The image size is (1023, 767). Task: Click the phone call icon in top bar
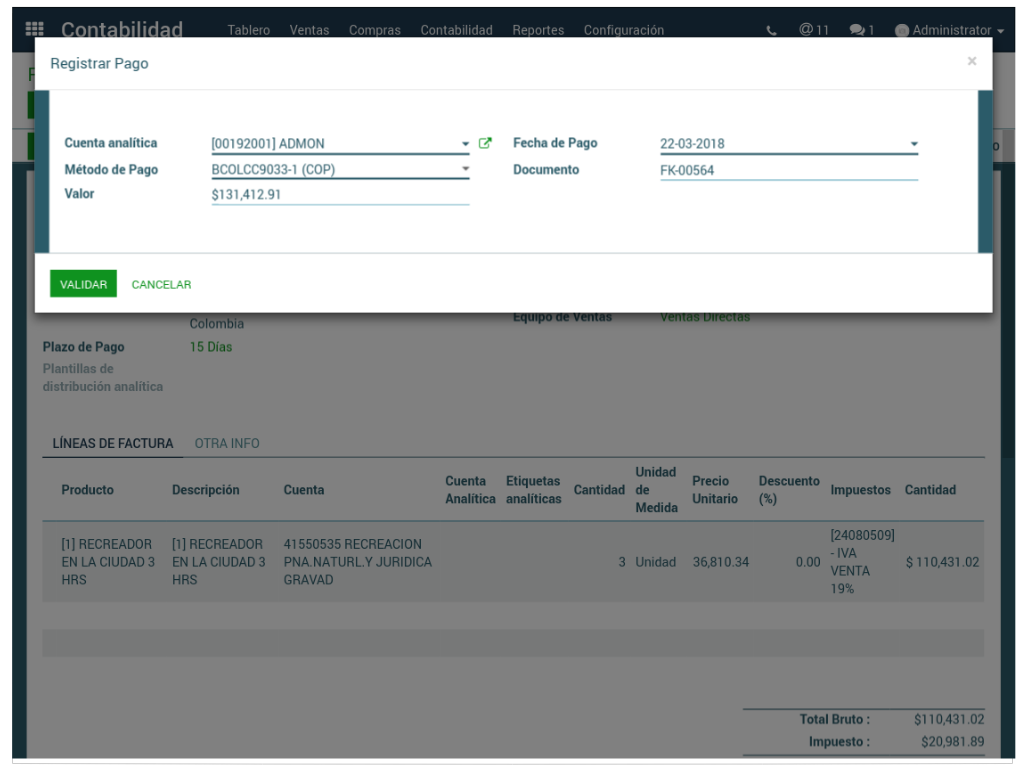[x=771, y=31]
